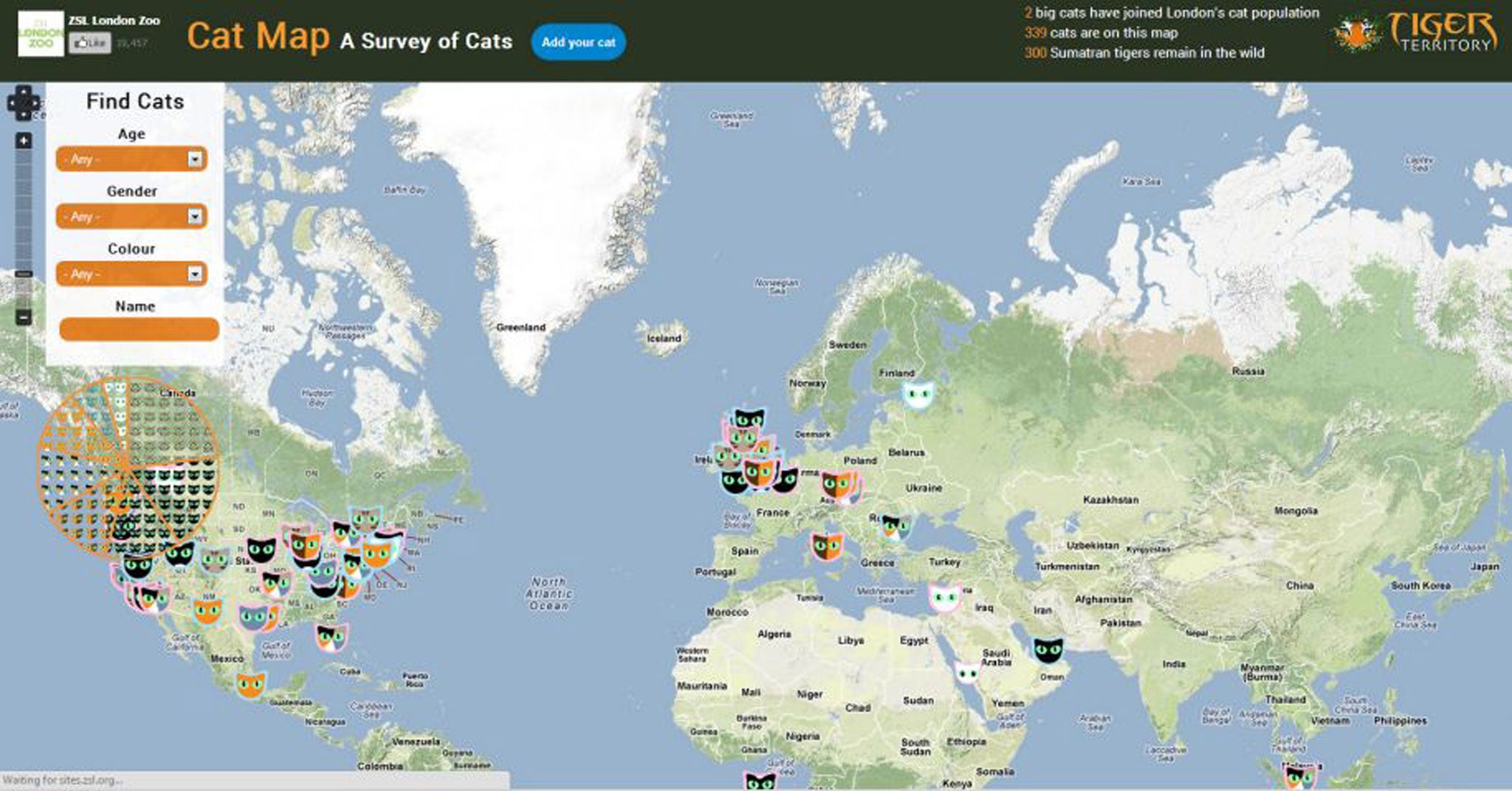This screenshot has width=1512, height=791.
Task: Click the cat marker near the Black Sea
Action: (895, 526)
